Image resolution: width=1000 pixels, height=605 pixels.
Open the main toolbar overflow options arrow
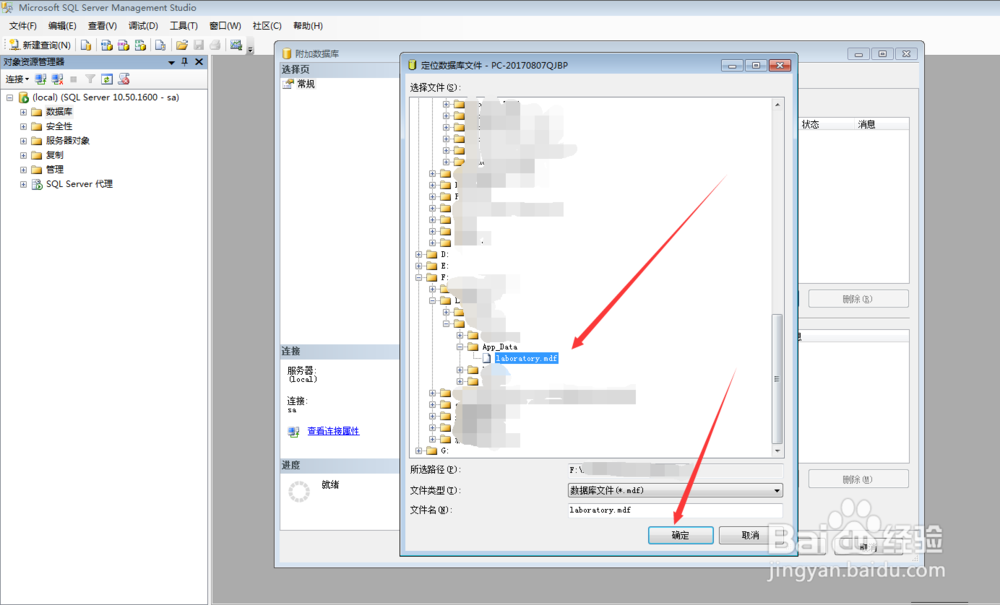click(250, 48)
